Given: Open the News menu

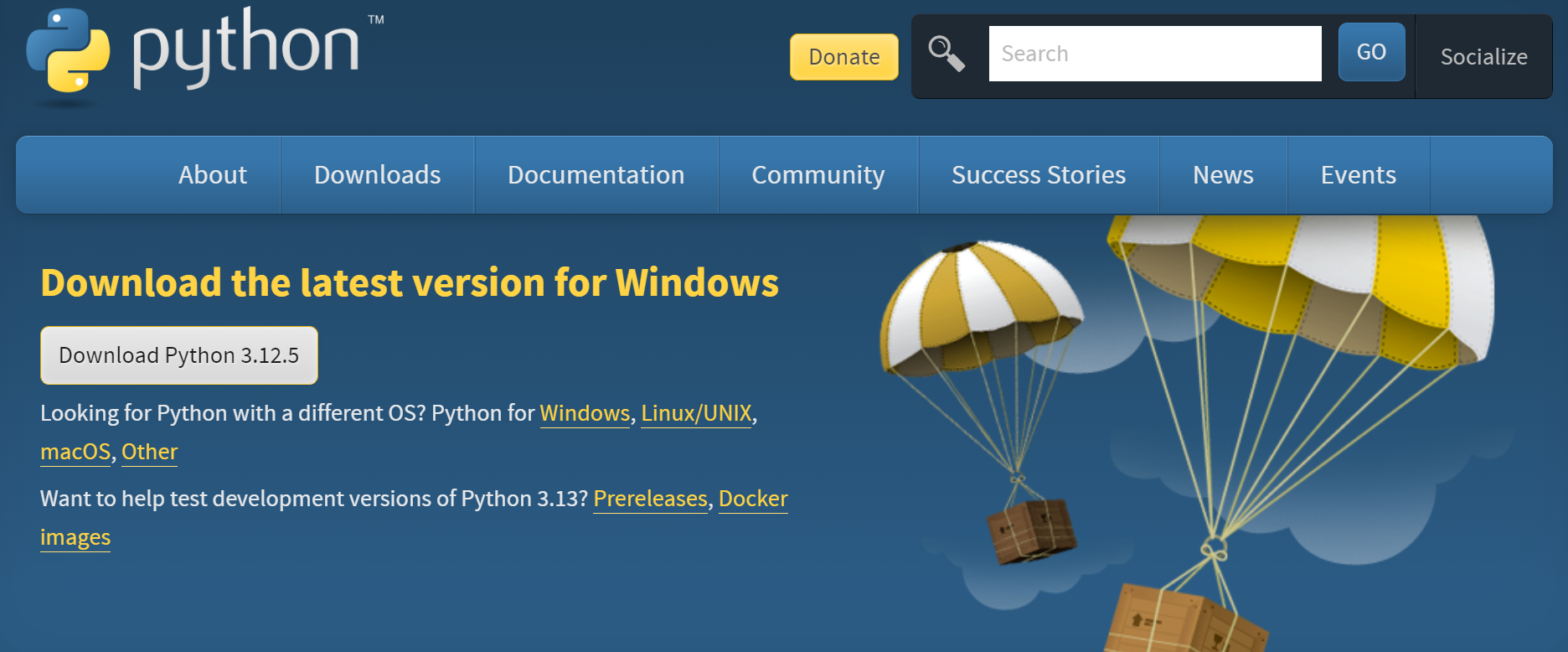Looking at the screenshot, I should click(x=1223, y=175).
